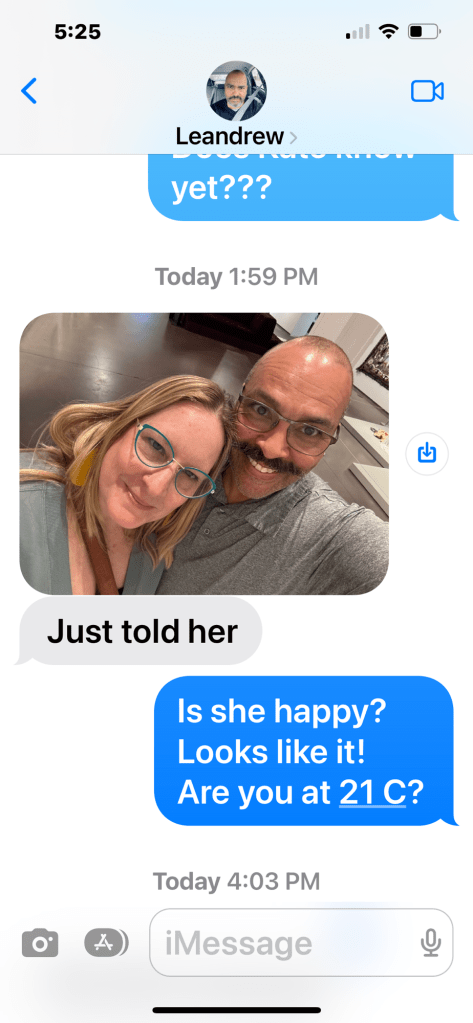
Task: Tap the Today 1:59 PM timestamp
Action: pos(236,277)
